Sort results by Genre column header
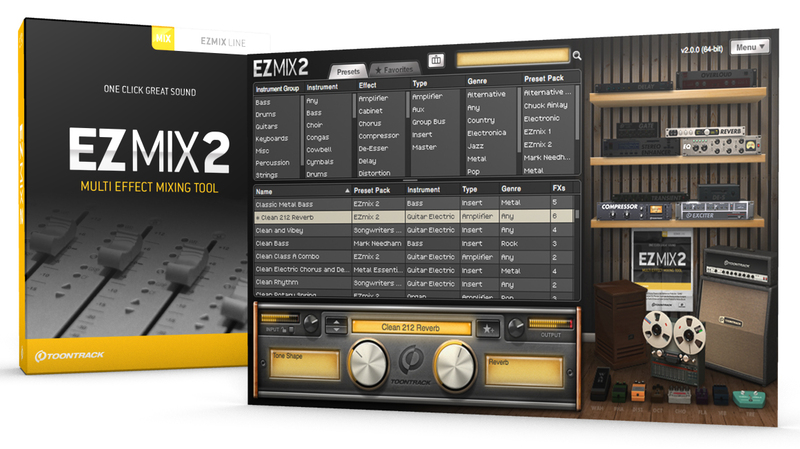800x449 pixels. click(524, 189)
